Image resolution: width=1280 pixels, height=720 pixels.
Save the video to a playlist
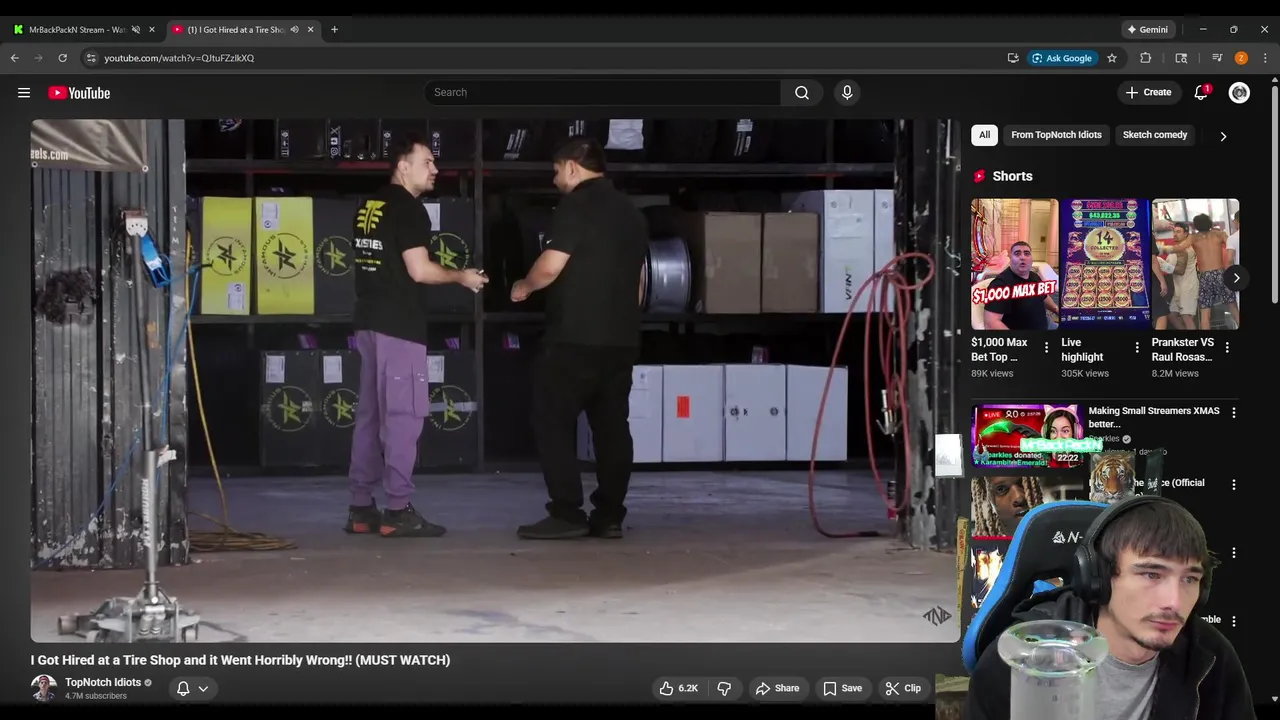842,688
